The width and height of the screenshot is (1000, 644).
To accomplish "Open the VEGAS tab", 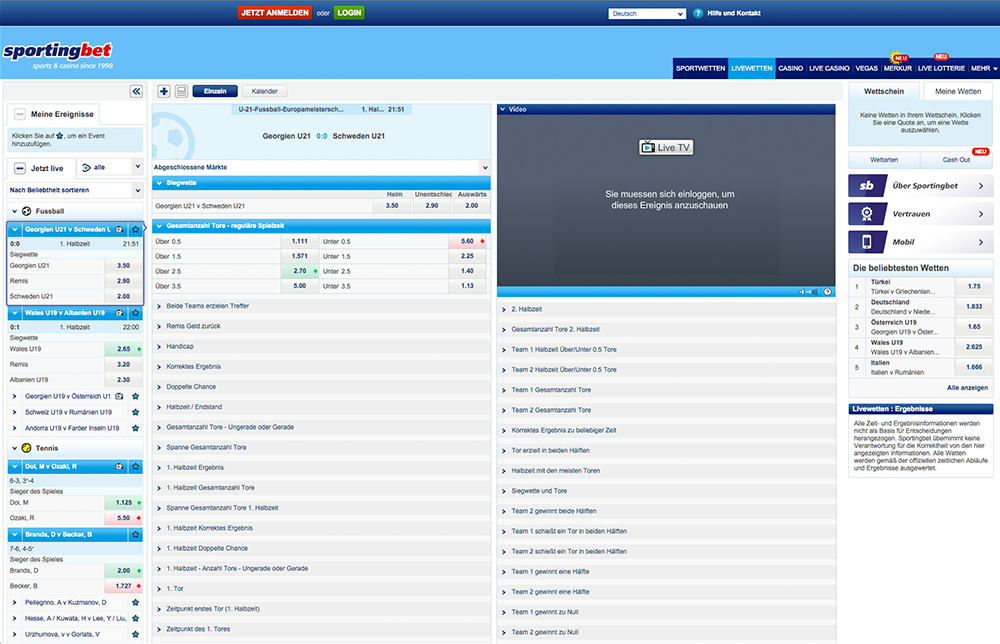I will 866,68.
